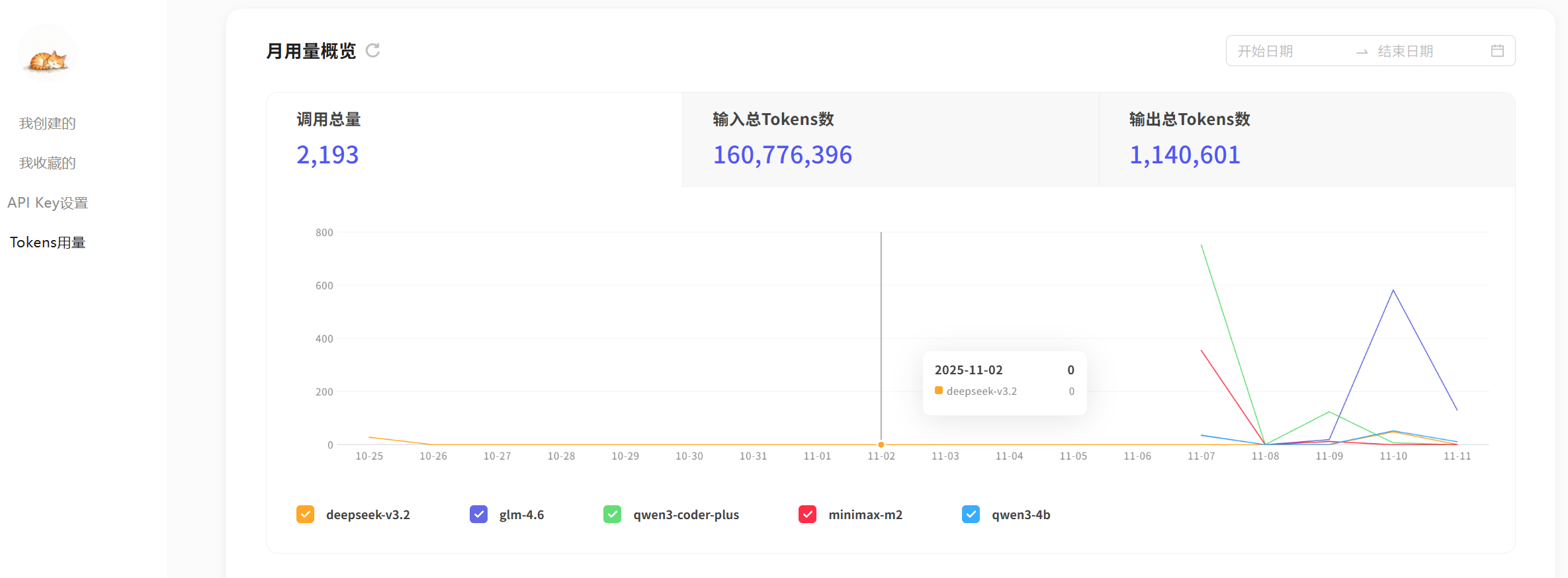Toggle the glm-4.6 series checkbox
This screenshot has width=1568, height=578.
coord(478,515)
